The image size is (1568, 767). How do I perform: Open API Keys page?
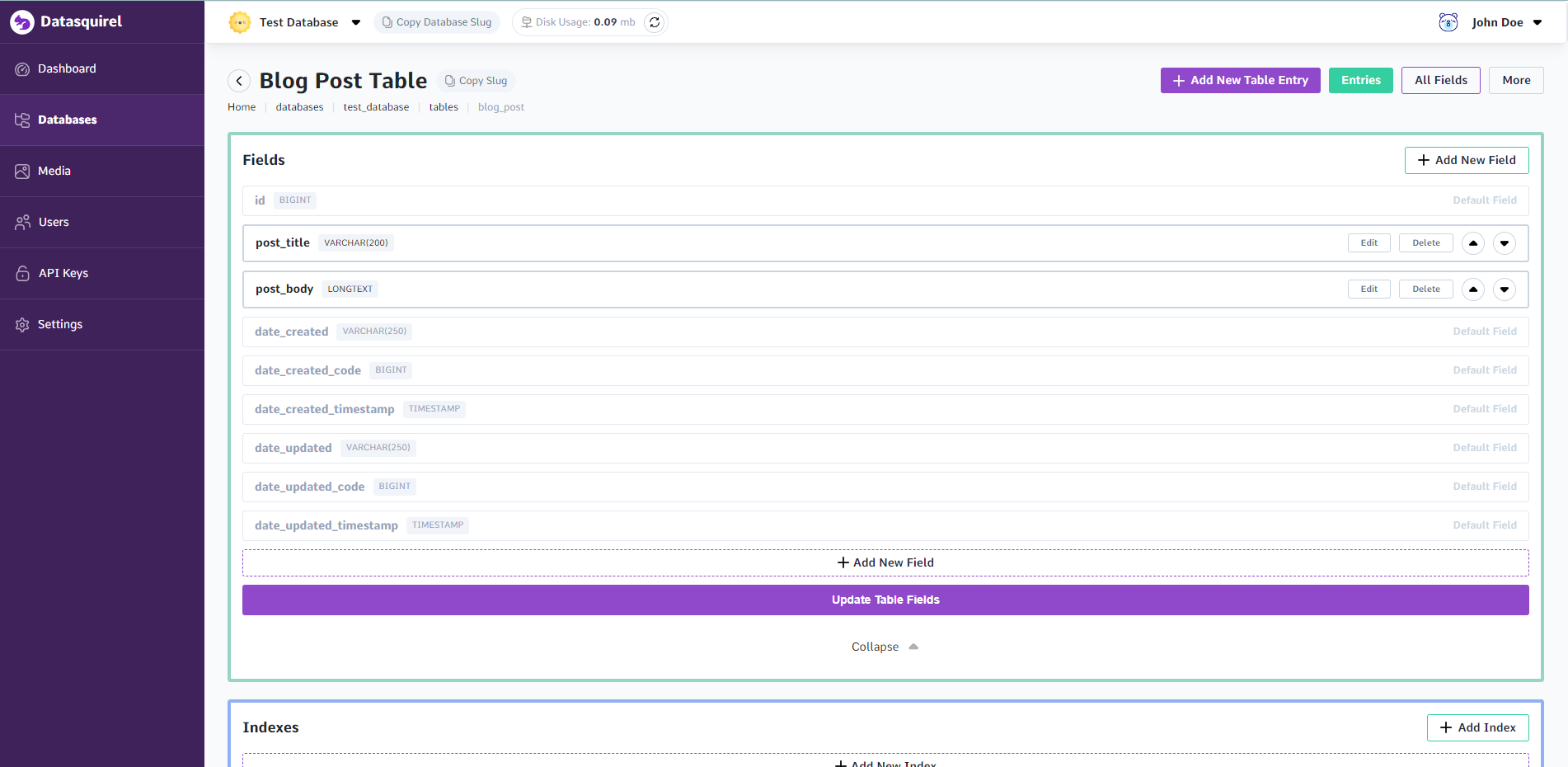(102, 273)
